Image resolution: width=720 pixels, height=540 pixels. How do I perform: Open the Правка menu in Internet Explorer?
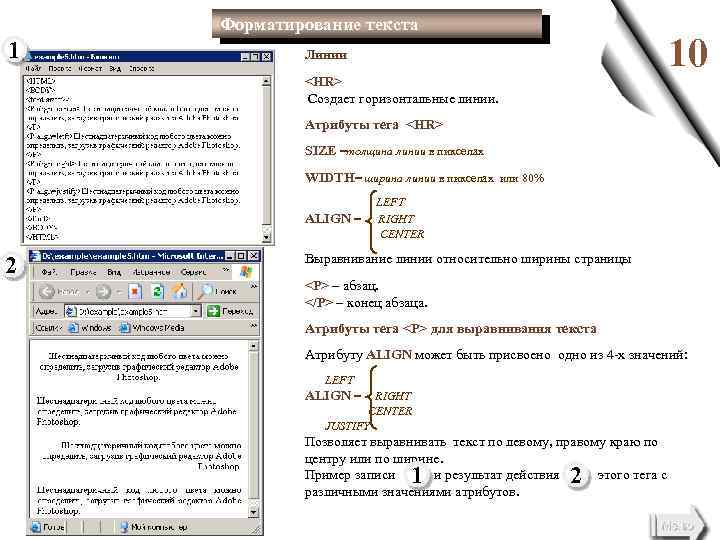click(x=83, y=272)
